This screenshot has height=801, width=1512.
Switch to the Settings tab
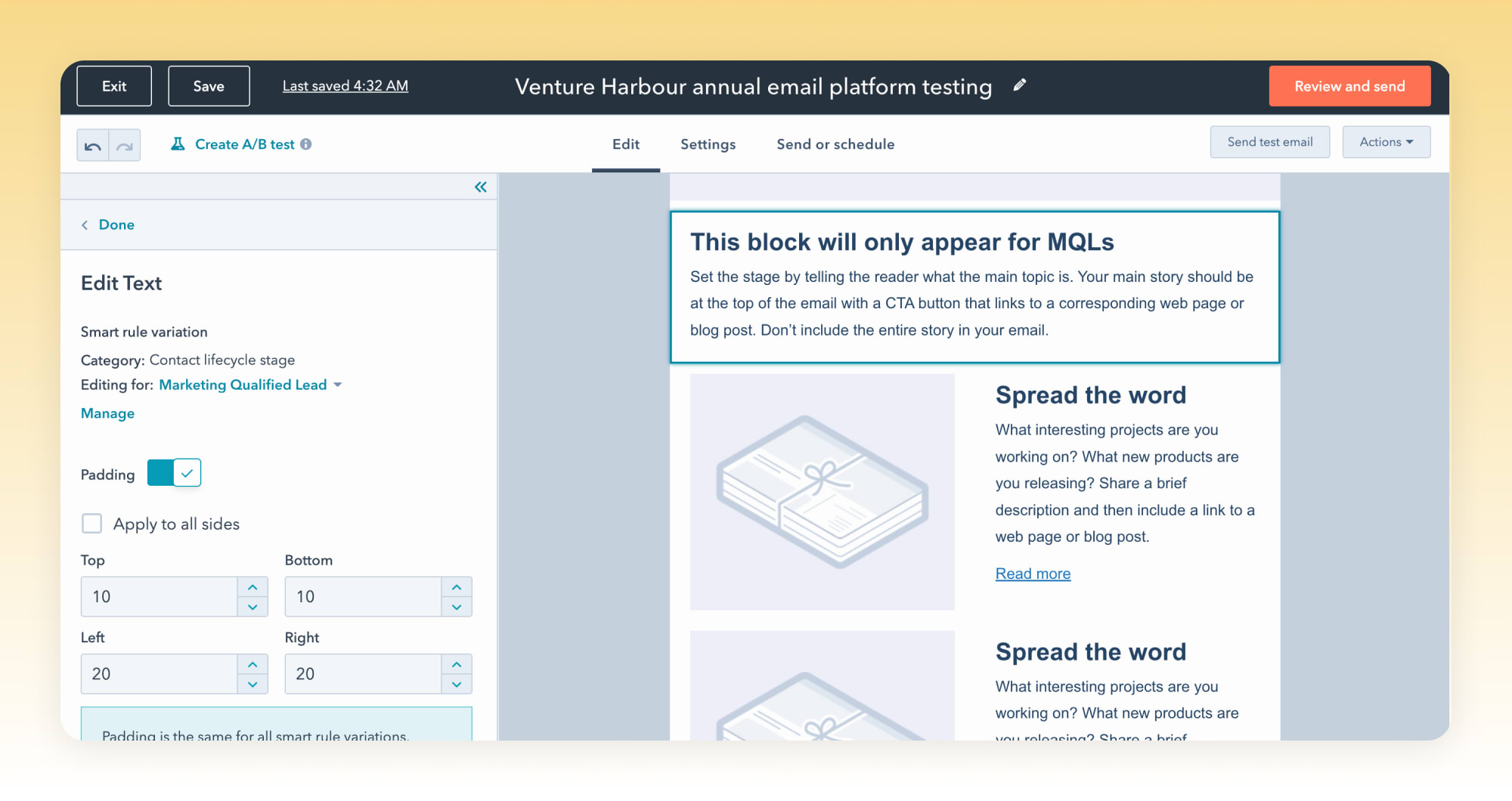[708, 144]
